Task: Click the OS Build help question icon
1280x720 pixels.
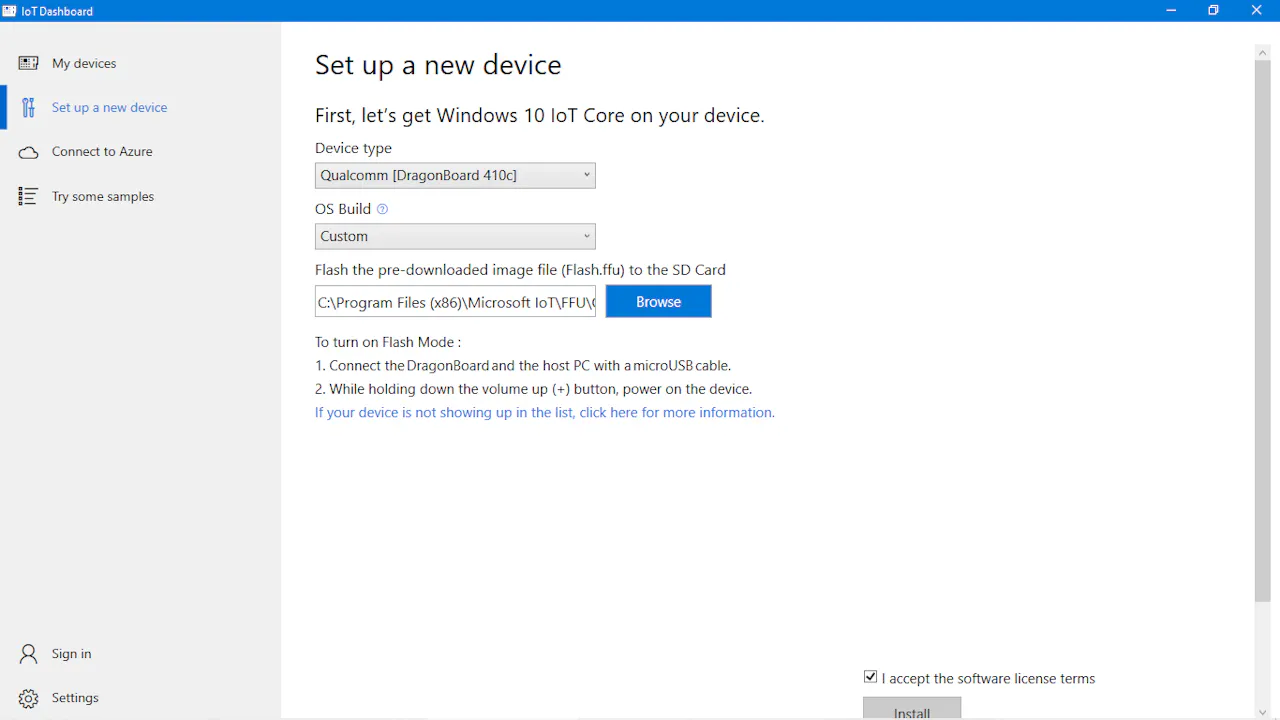Action: [x=382, y=209]
